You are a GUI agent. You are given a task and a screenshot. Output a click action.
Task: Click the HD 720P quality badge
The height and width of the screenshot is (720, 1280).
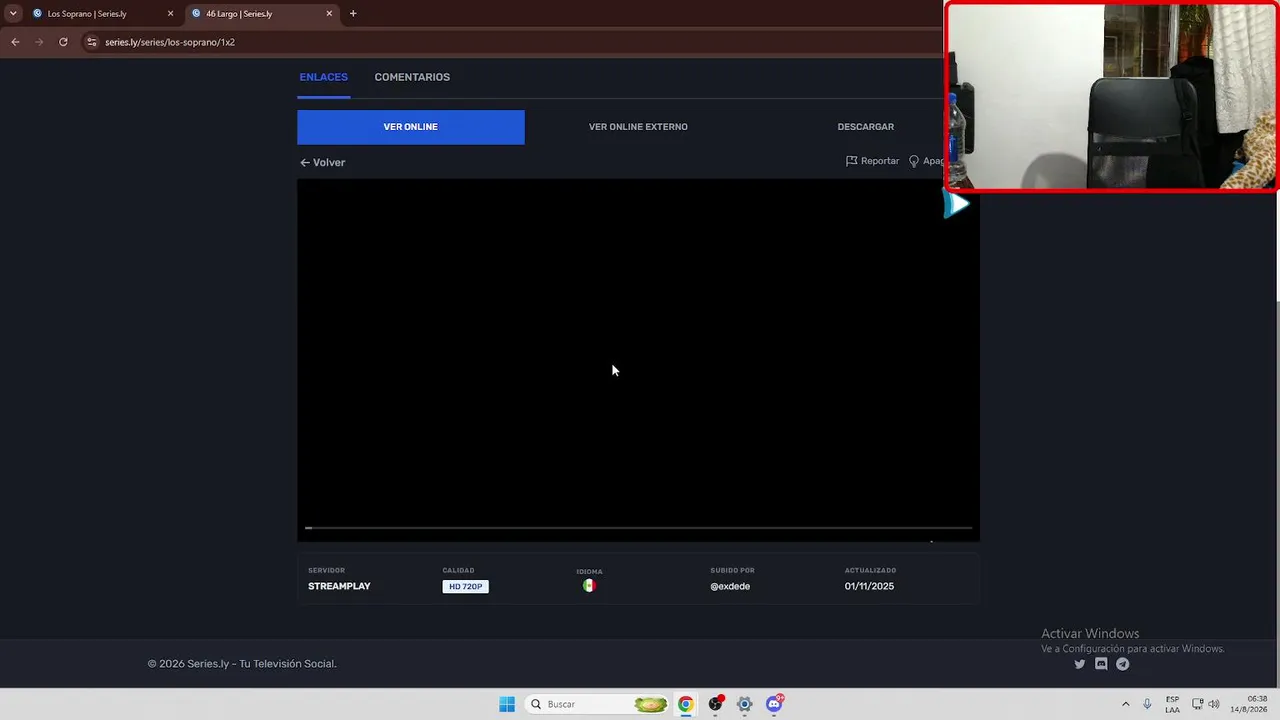tap(466, 586)
